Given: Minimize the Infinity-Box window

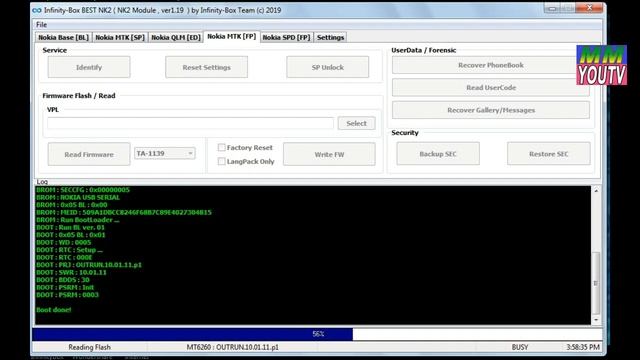Looking at the screenshot, I should (552, 8).
